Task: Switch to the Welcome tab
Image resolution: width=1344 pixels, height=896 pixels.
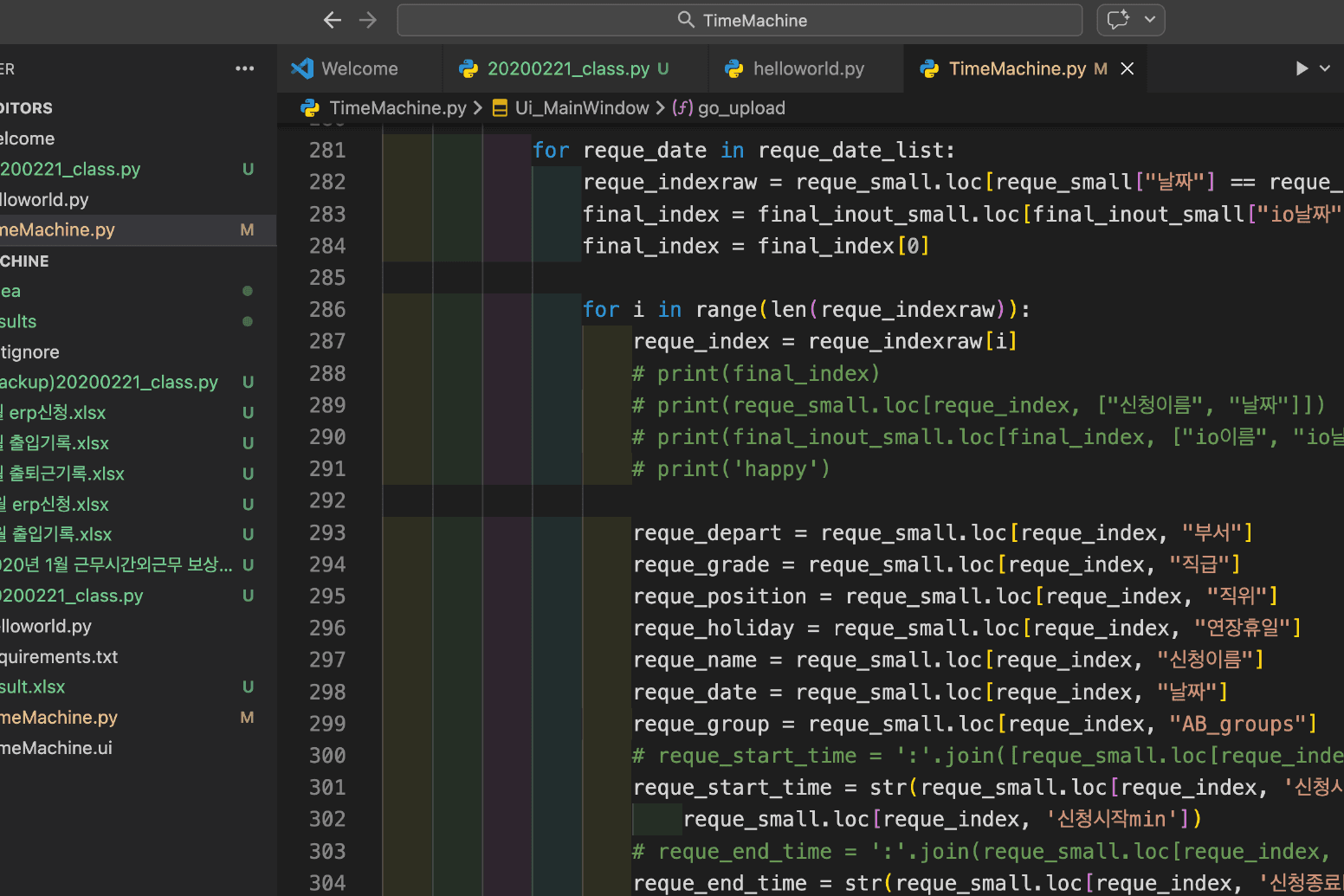Action: (x=359, y=68)
